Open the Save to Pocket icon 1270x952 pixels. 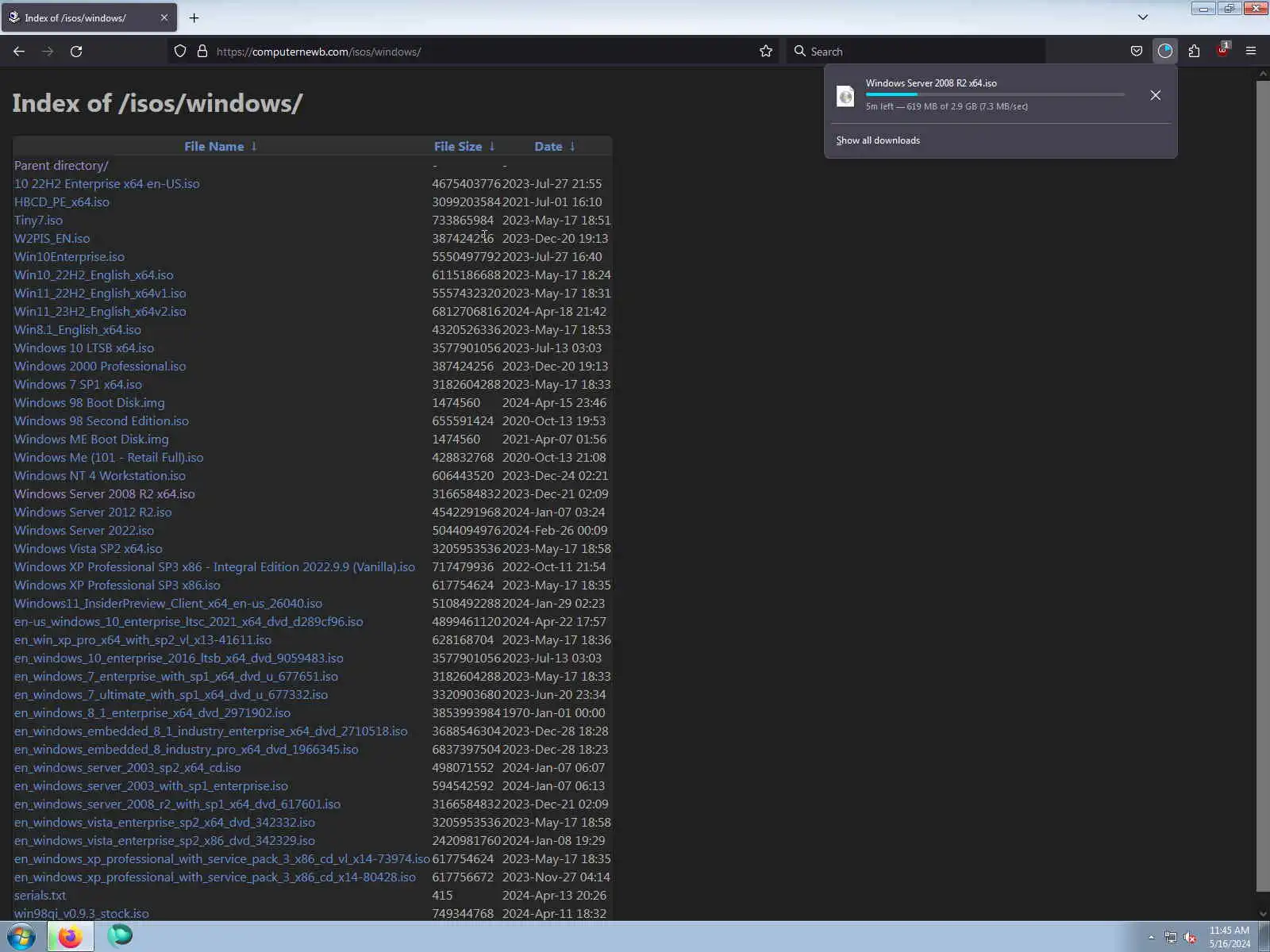[x=1137, y=52]
